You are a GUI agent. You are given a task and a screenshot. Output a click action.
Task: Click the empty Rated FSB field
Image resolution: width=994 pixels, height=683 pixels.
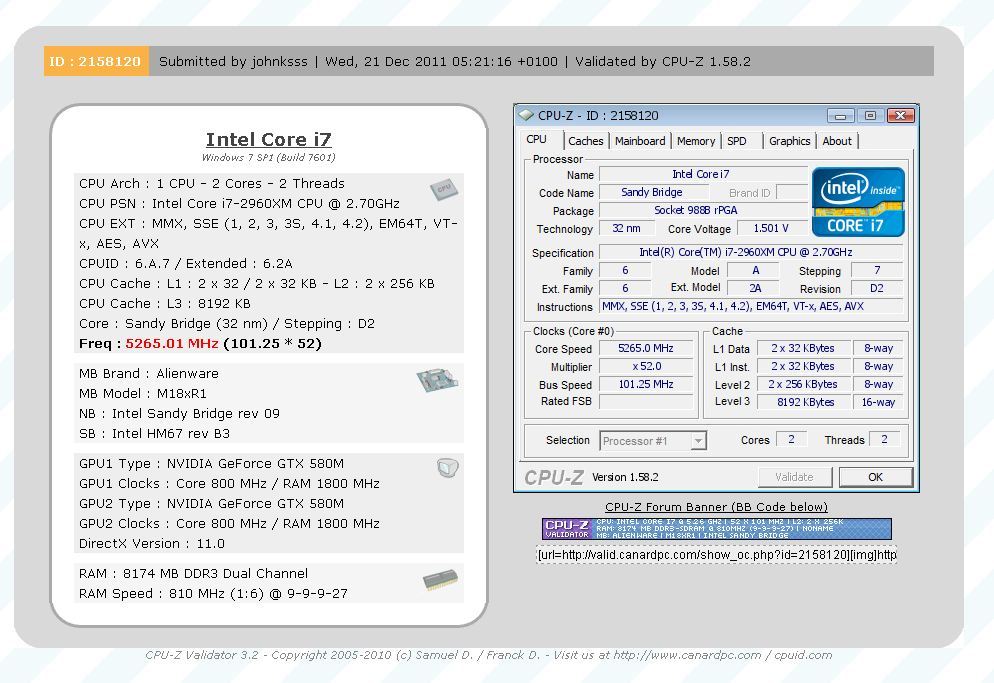[x=645, y=401]
